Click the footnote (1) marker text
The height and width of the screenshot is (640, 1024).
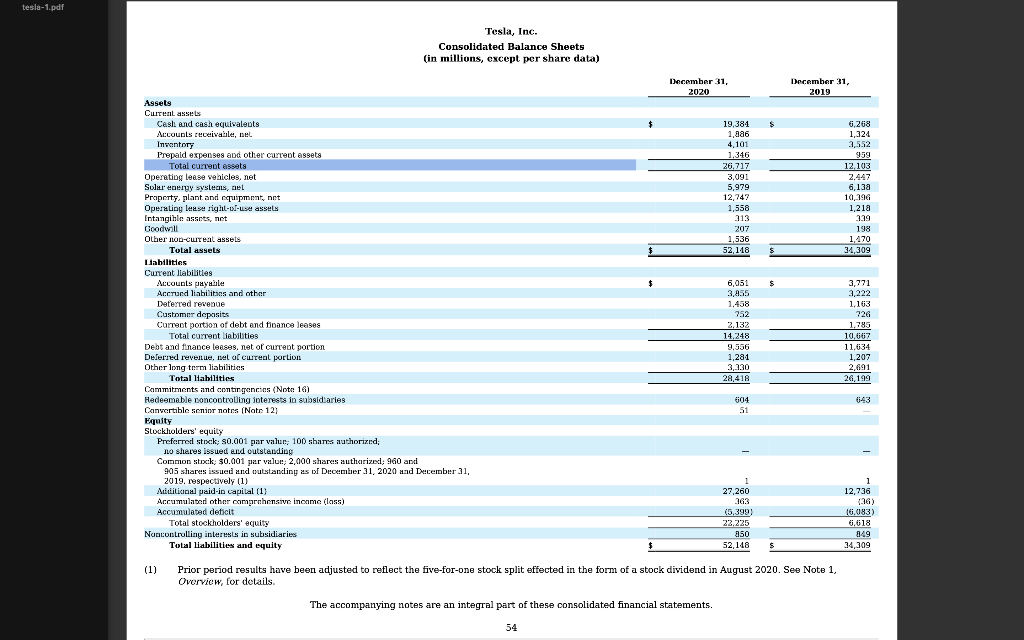148,569
